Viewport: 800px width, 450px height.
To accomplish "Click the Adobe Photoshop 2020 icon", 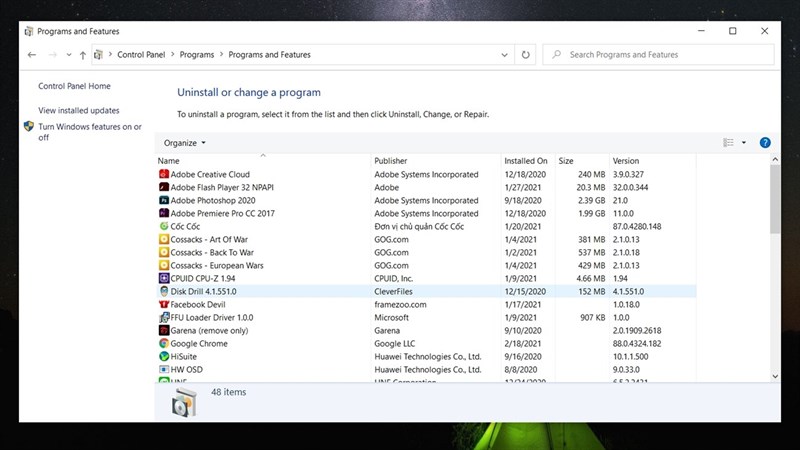I will click(x=164, y=201).
